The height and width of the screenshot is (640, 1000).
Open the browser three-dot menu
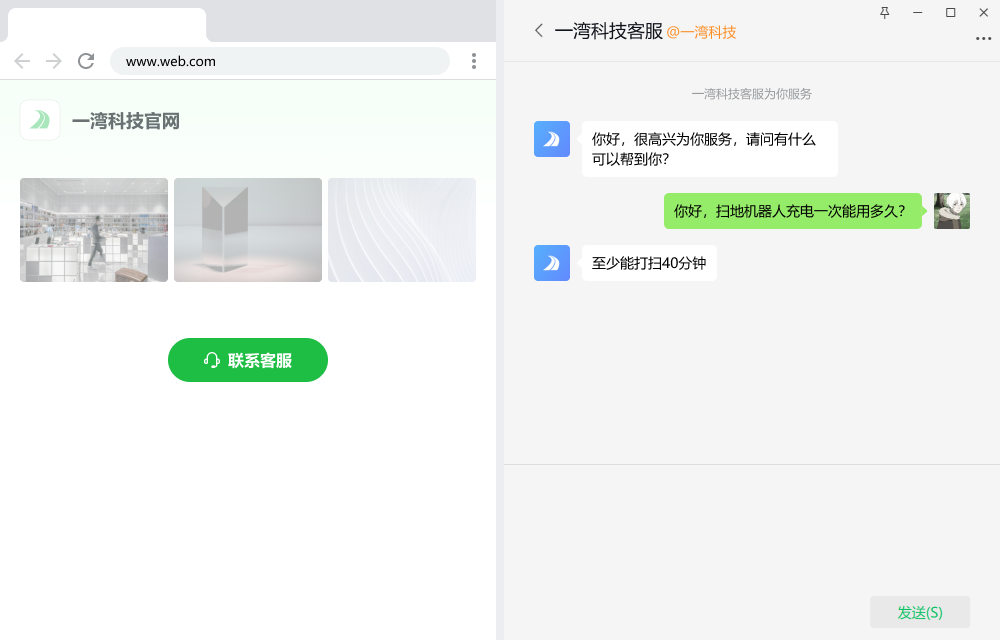[473, 60]
